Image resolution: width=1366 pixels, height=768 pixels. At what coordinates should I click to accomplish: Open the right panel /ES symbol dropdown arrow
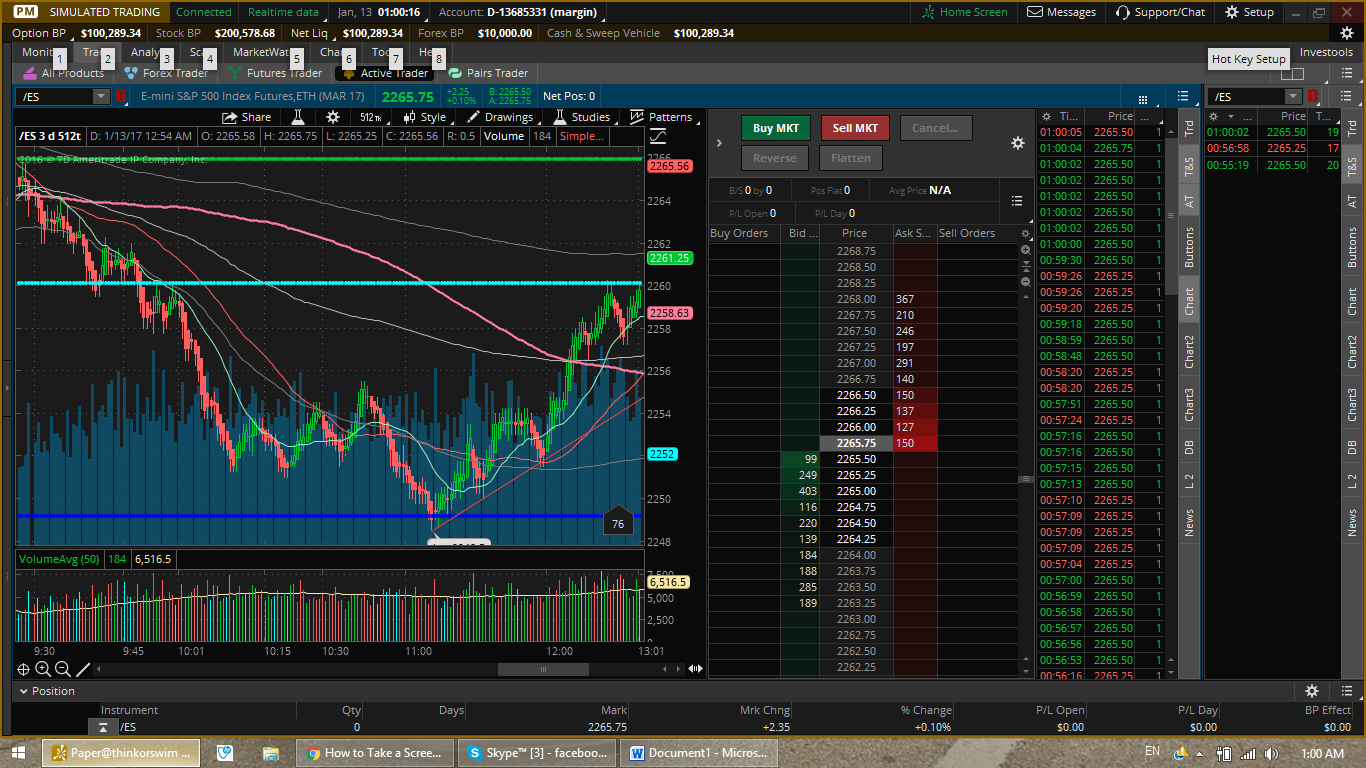coord(1293,96)
